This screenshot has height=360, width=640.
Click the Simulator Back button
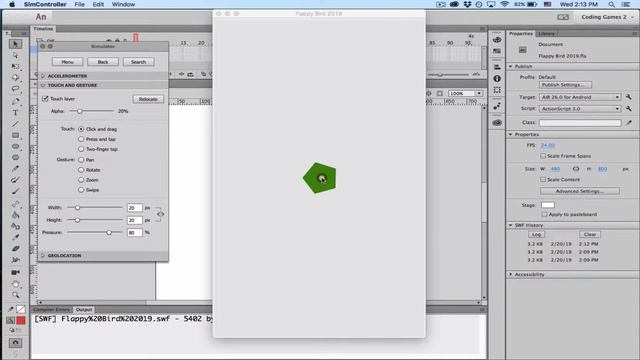[103, 62]
